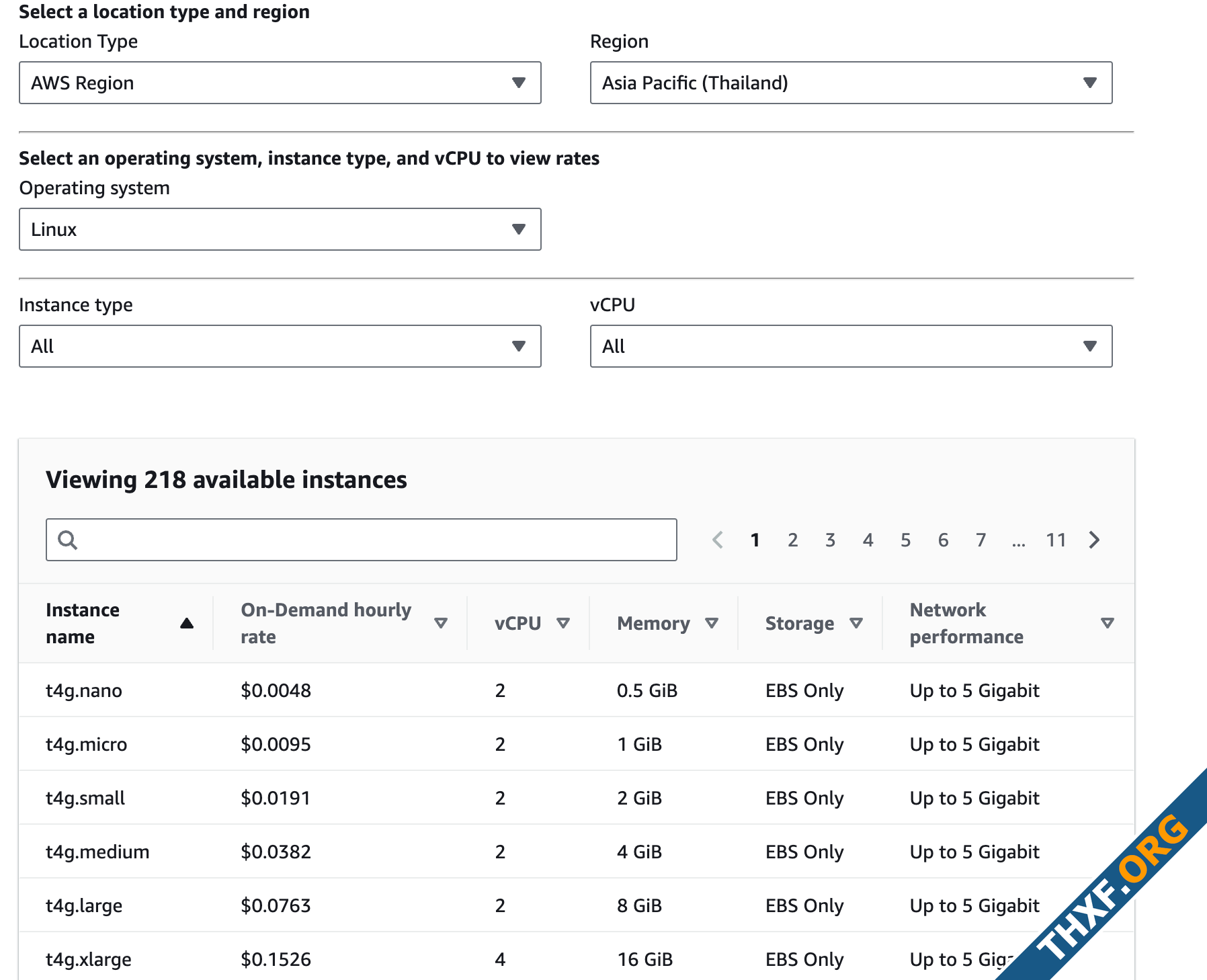Screen dimensions: 1207x980
Task: Select the t4g.xlarge instance name
Action: 89,959
